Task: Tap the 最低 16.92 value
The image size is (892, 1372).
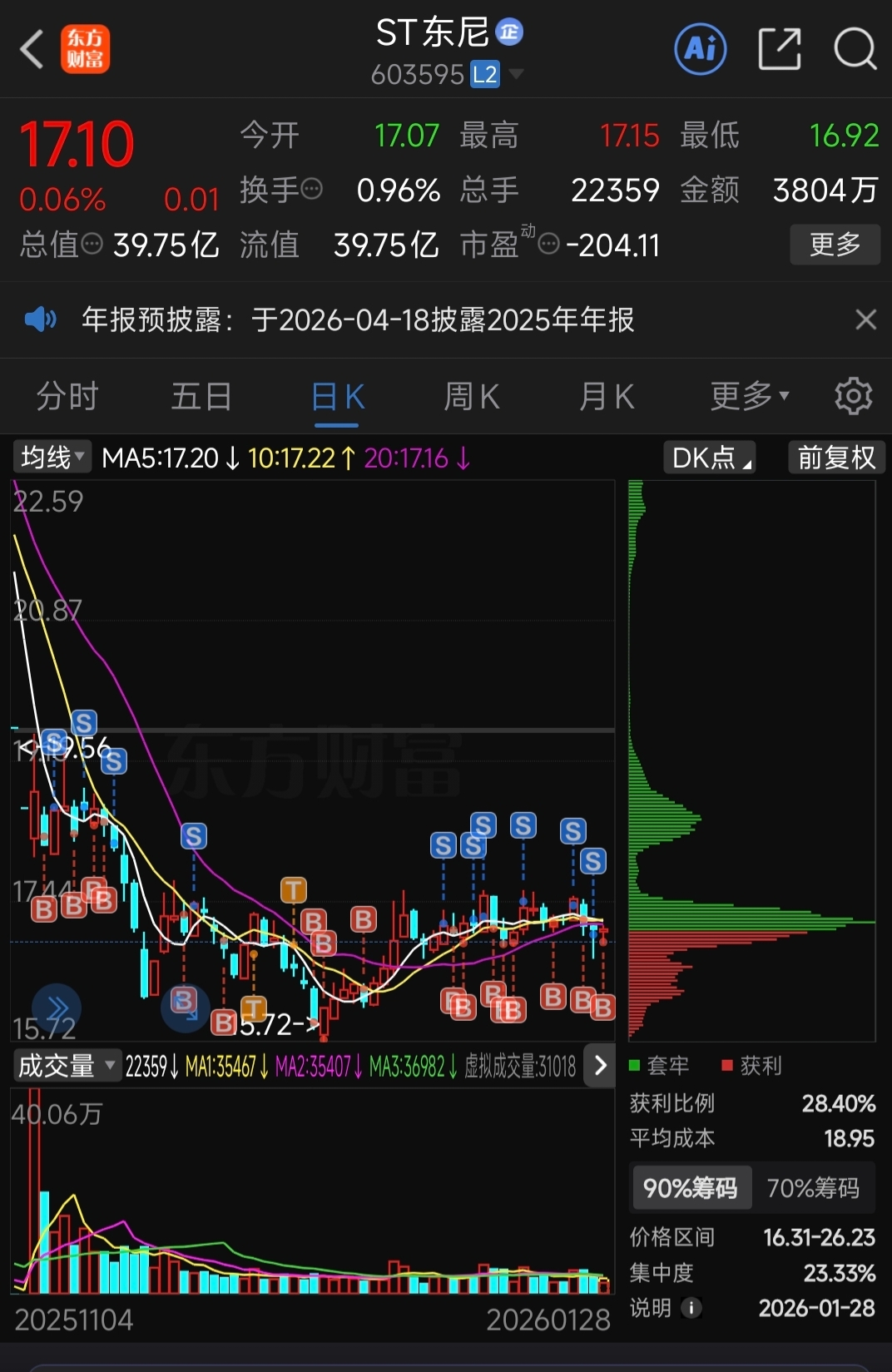Action: click(844, 136)
